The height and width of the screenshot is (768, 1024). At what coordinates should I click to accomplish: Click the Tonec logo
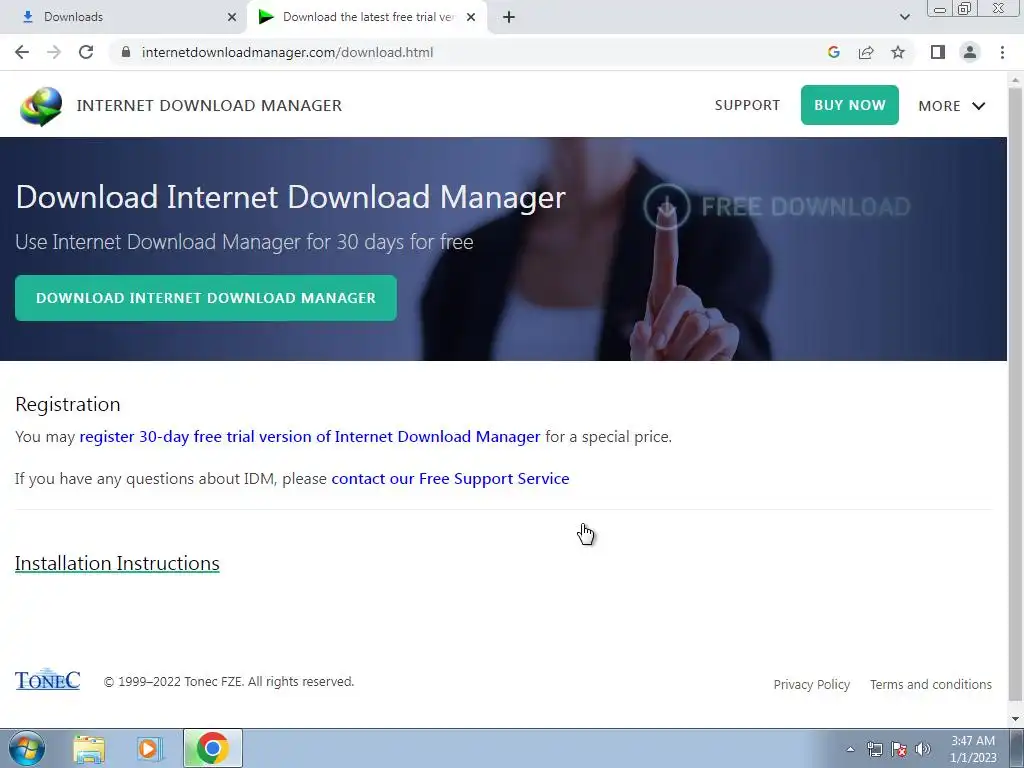click(x=47, y=679)
